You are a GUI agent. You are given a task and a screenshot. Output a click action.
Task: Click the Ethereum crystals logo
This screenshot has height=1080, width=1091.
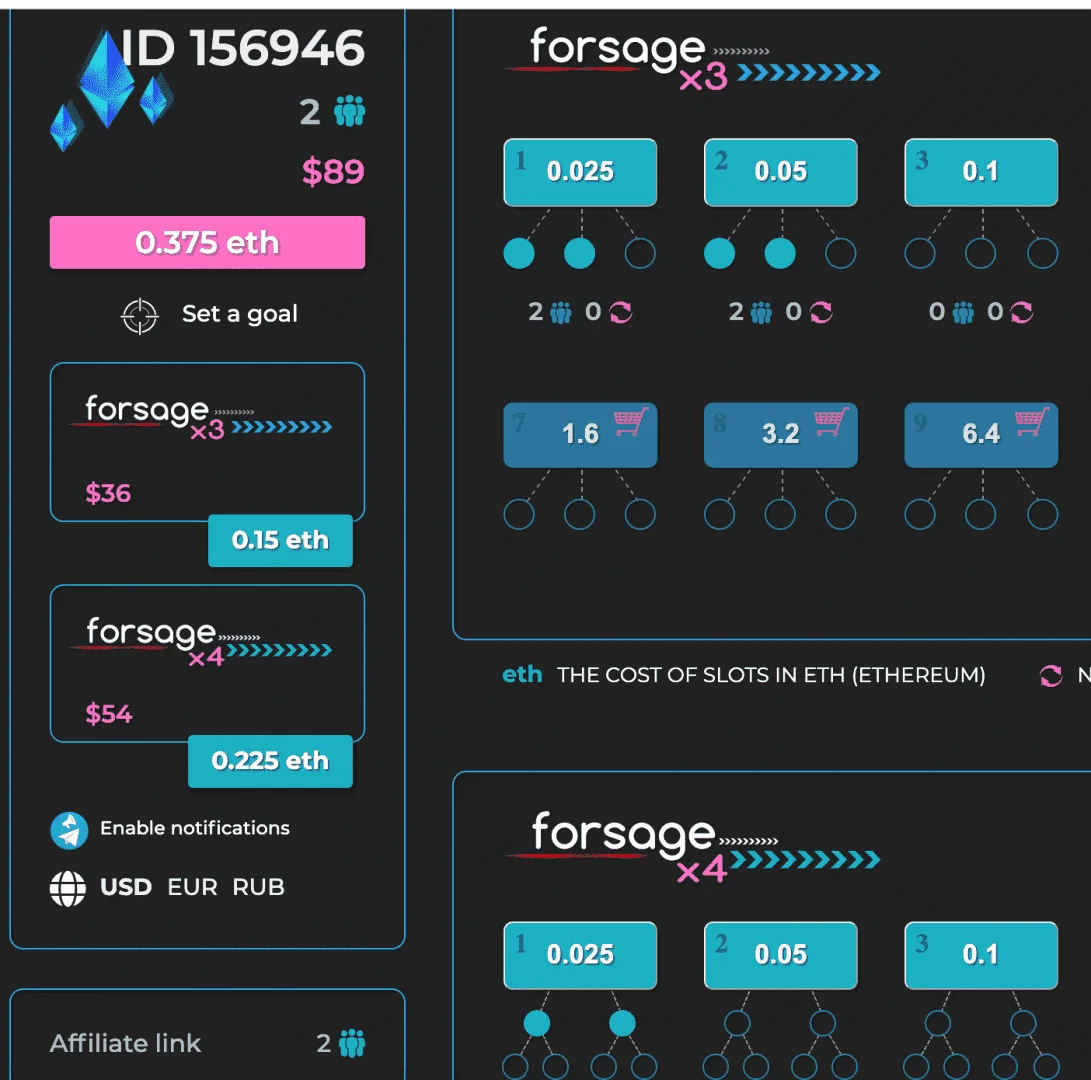(111, 90)
